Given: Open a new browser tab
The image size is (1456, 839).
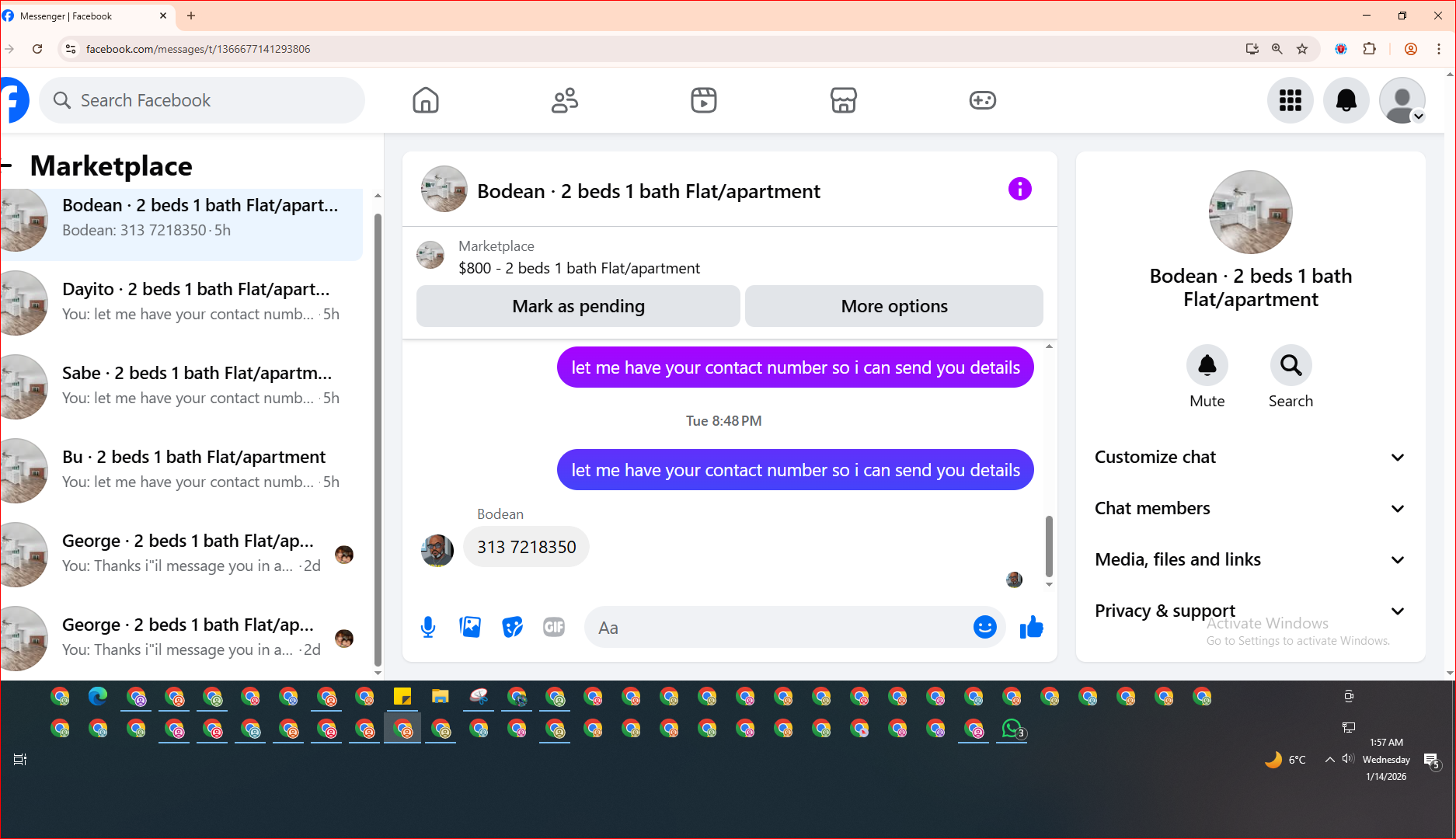Looking at the screenshot, I should click(x=191, y=16).
